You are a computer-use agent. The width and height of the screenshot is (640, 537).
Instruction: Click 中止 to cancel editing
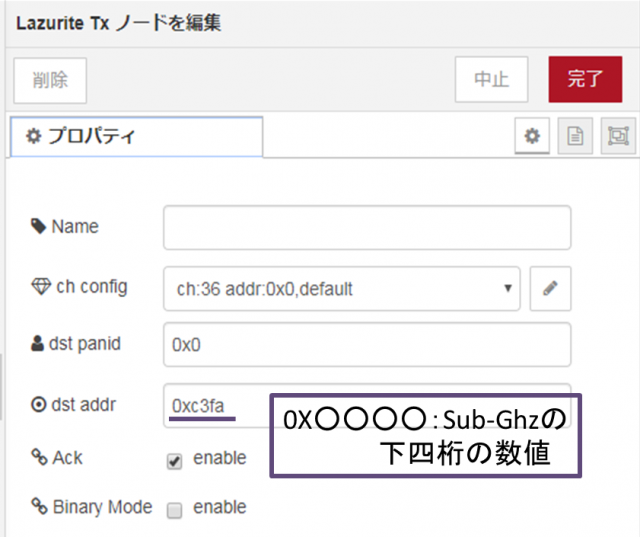click(x=491, y=79)
